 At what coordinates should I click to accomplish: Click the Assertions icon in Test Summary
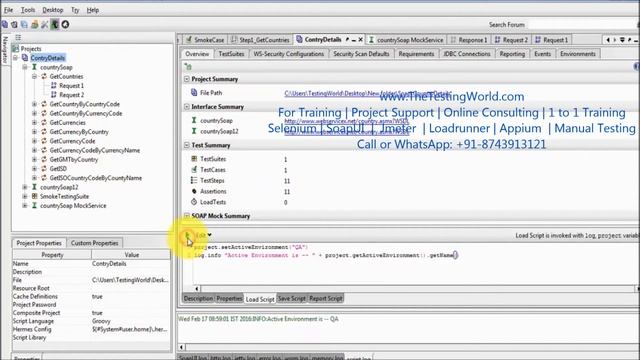[194, 191]
